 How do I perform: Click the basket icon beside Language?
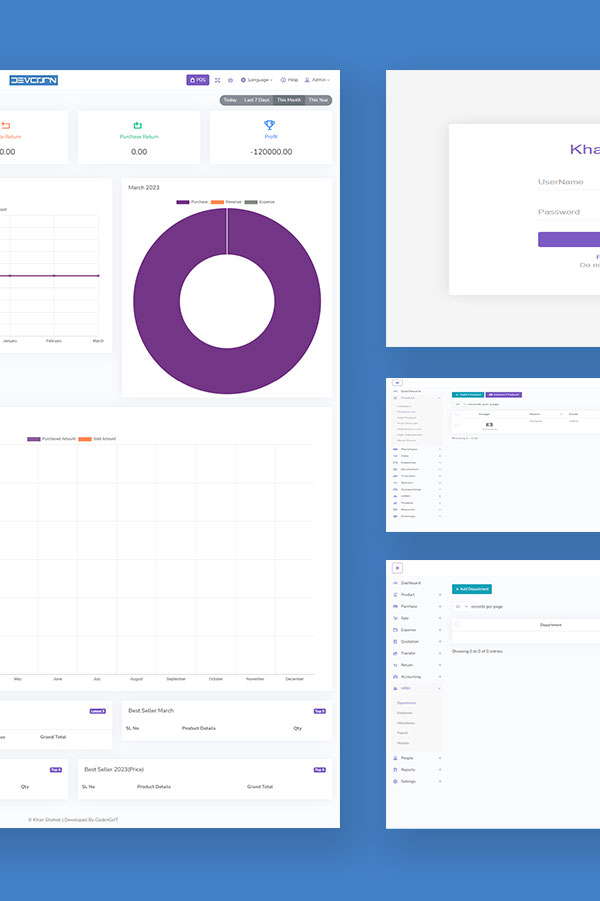[x=230, y=80]
